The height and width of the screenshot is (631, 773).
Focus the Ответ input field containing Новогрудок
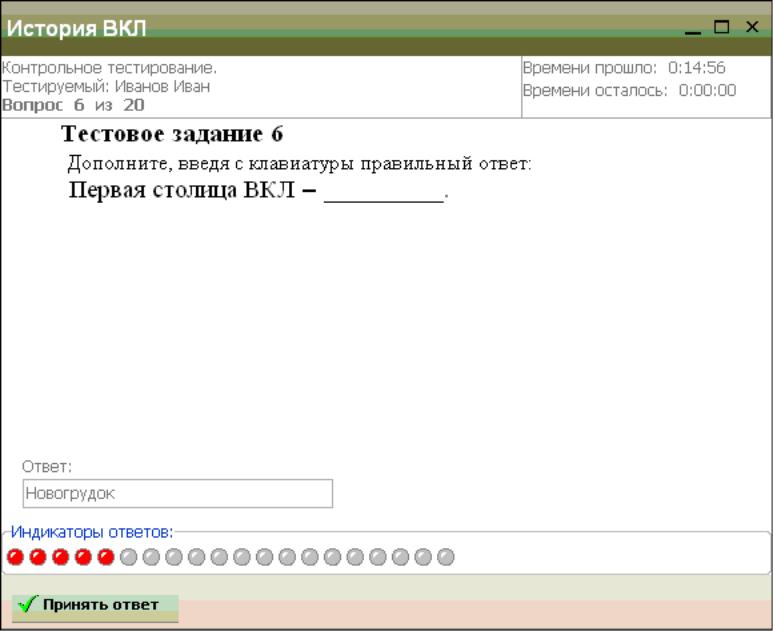[177, 493]
